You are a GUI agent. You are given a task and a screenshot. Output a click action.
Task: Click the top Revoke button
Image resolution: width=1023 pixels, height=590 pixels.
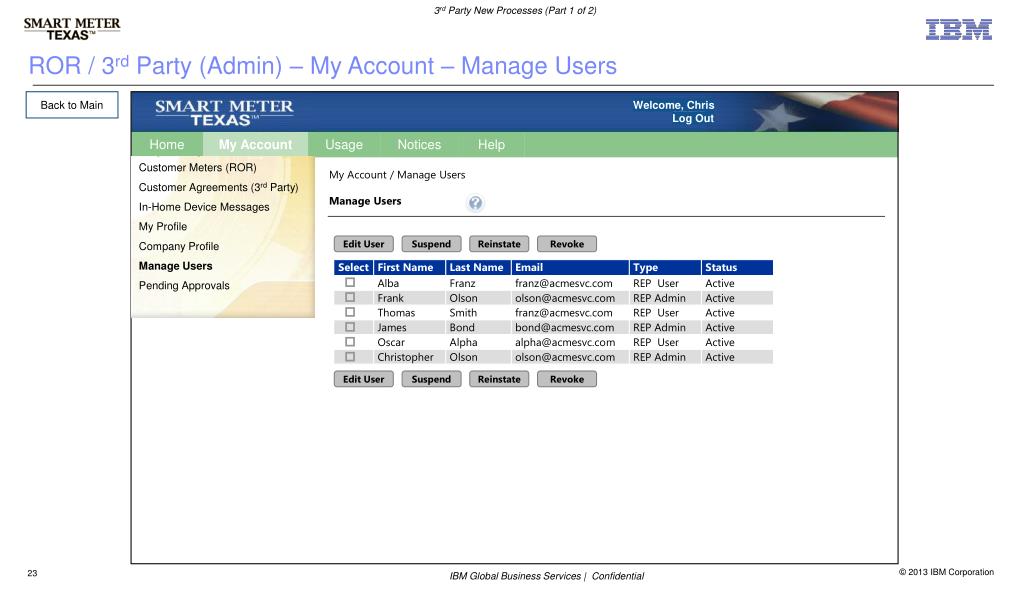(567, 244)
